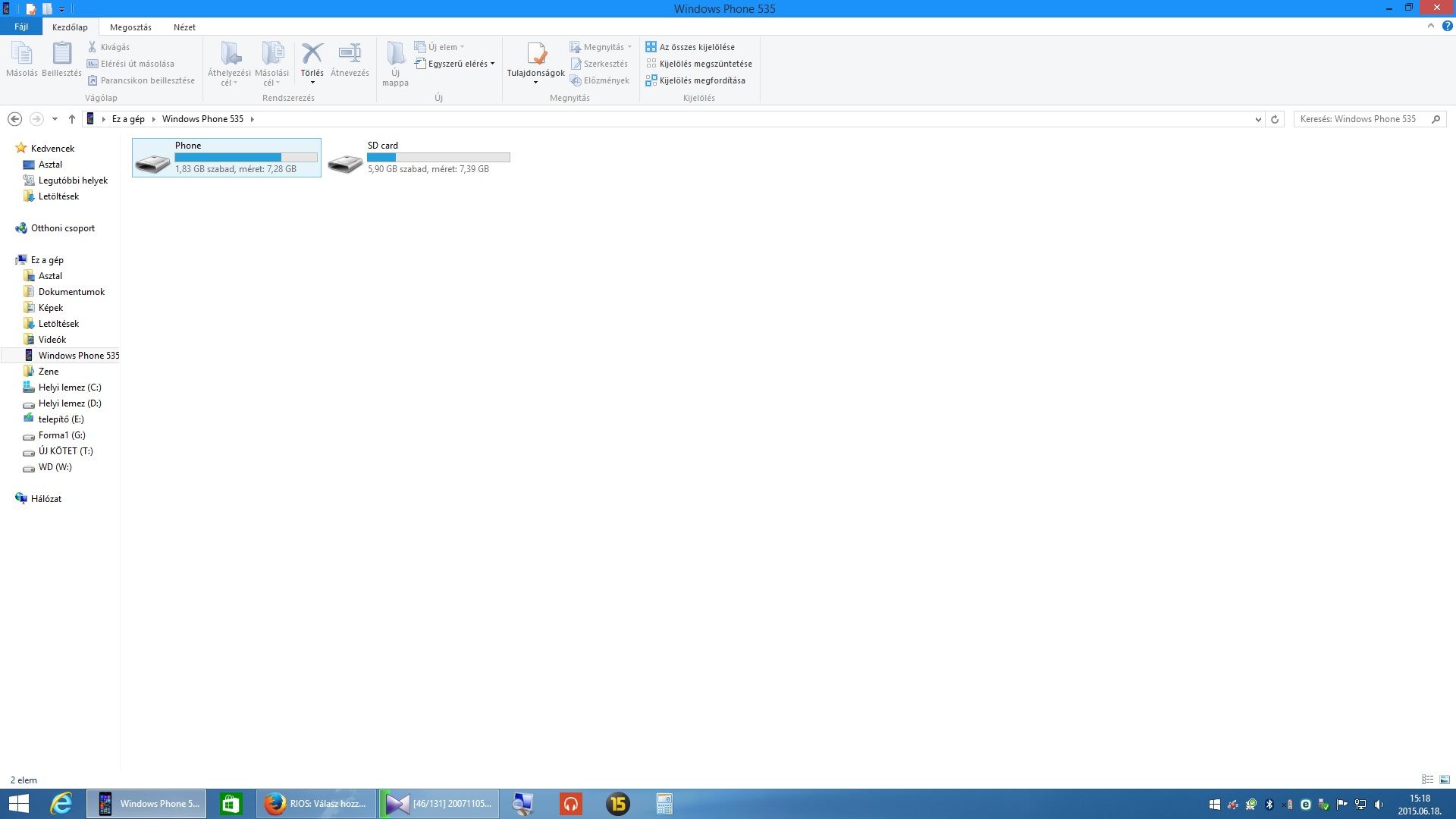The width and height of the screenshot is (1456, 819).
Task: Click the volume speaker tray icon
Action: pos(1379,805)
